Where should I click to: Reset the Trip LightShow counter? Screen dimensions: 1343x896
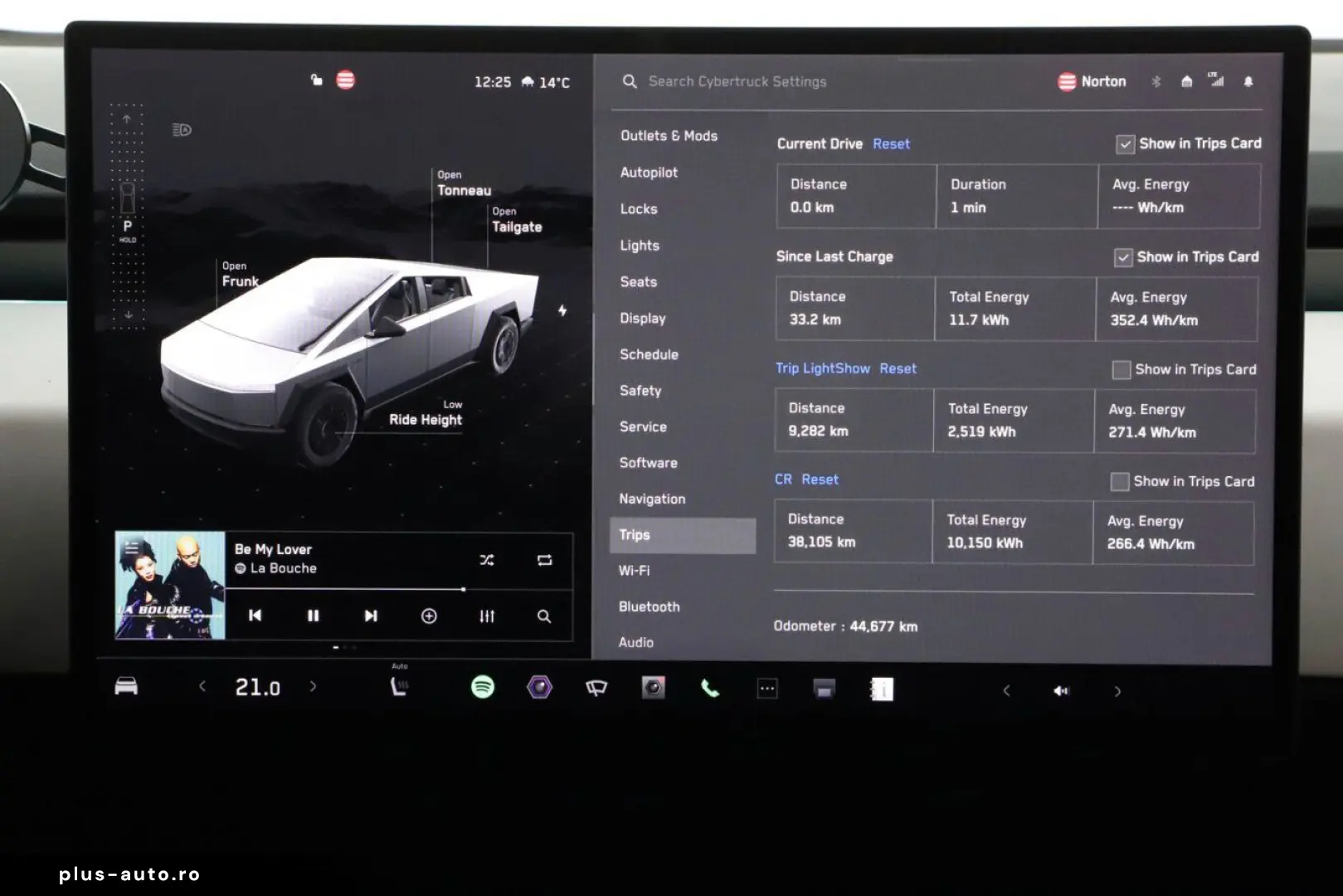point(898,368)
